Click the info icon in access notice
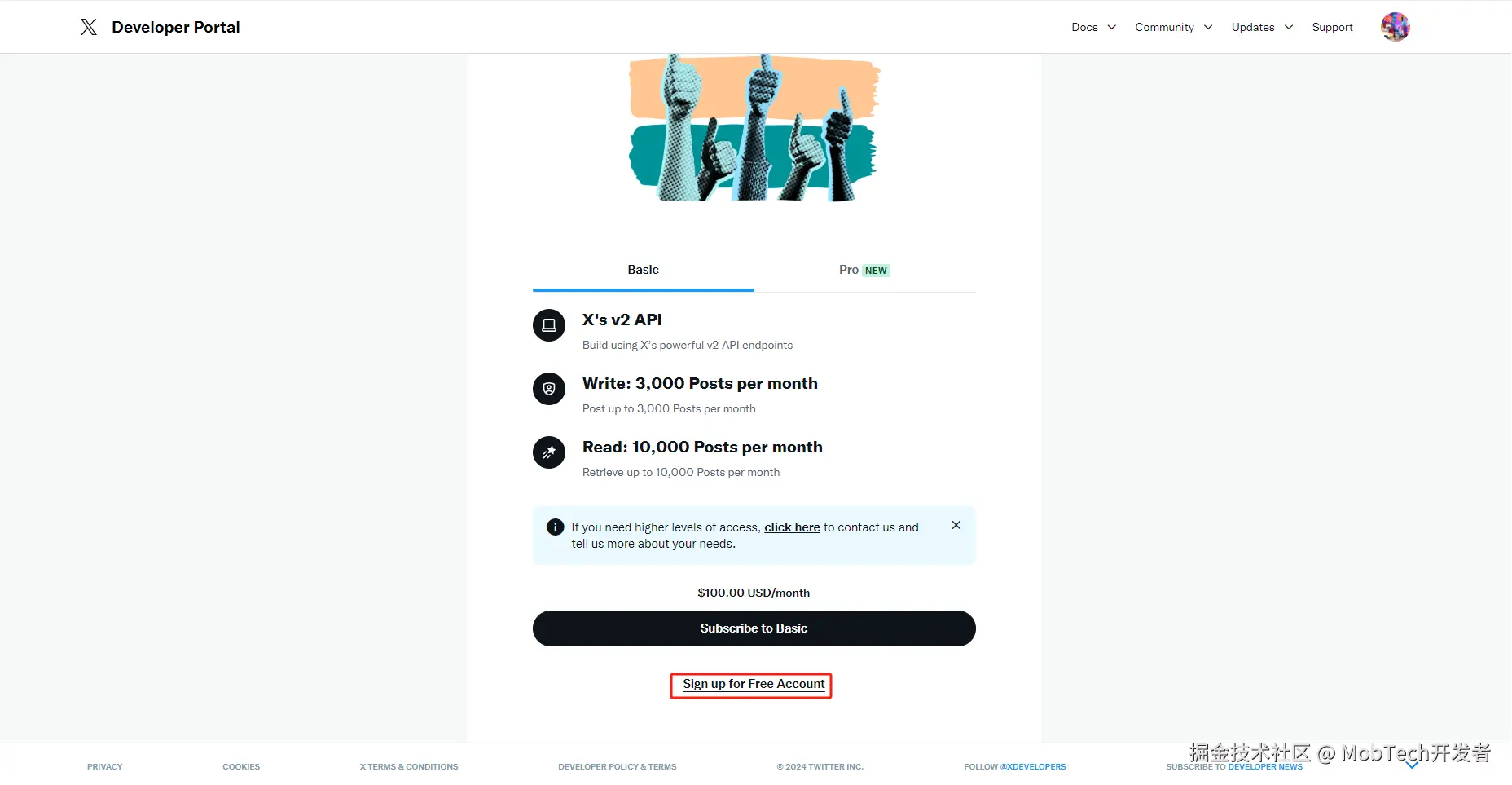The image size is (1512, 785). [556, 527]
